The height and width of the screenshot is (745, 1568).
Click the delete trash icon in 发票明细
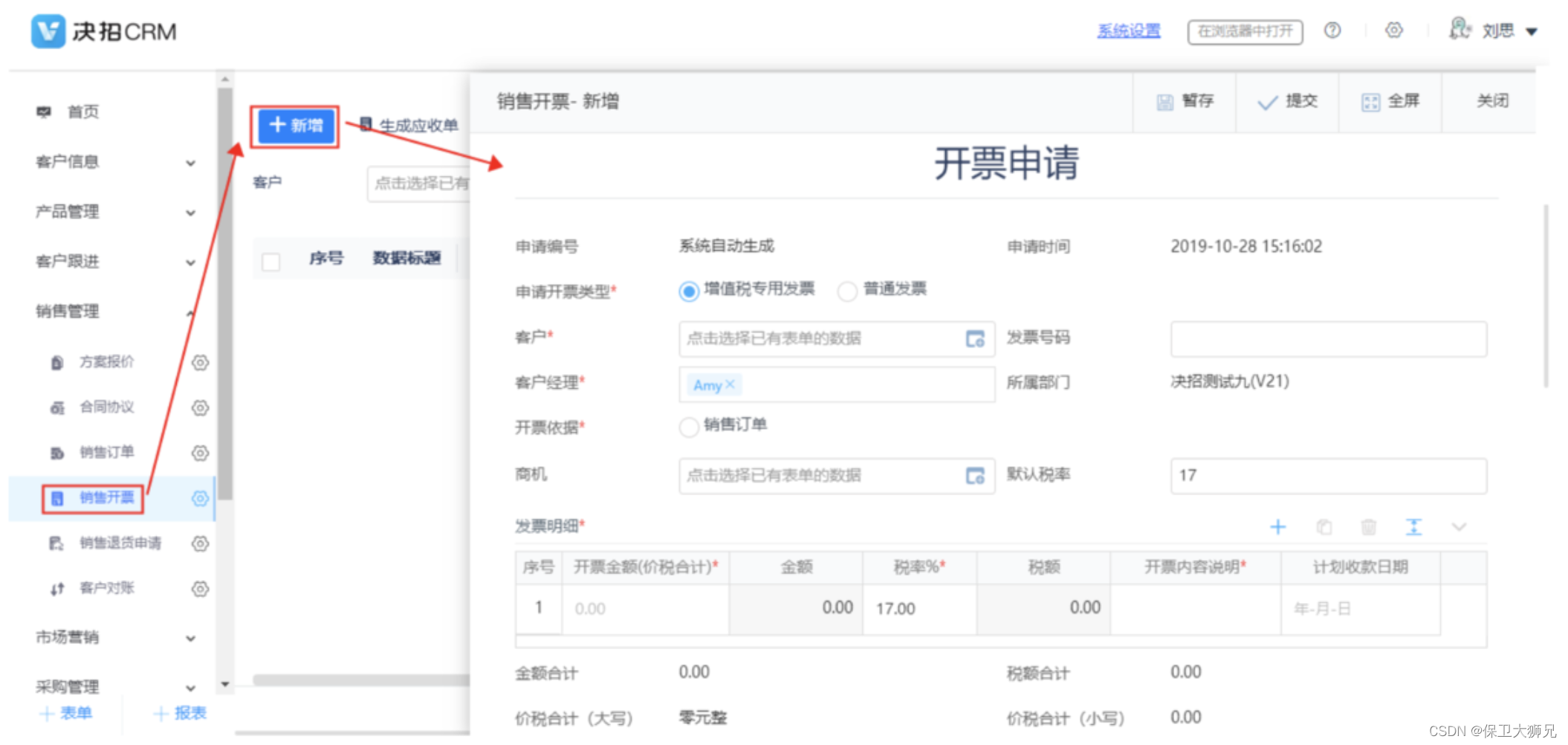1368,527
